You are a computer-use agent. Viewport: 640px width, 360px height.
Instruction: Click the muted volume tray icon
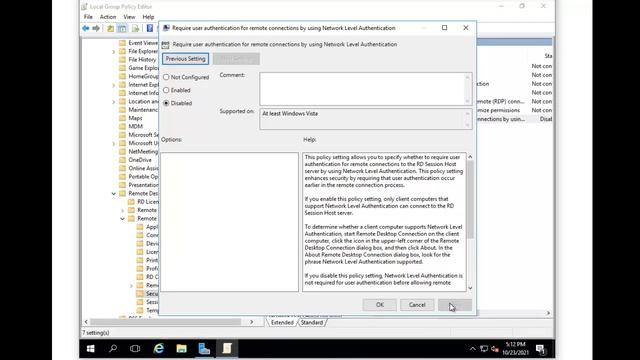point(495,349)
